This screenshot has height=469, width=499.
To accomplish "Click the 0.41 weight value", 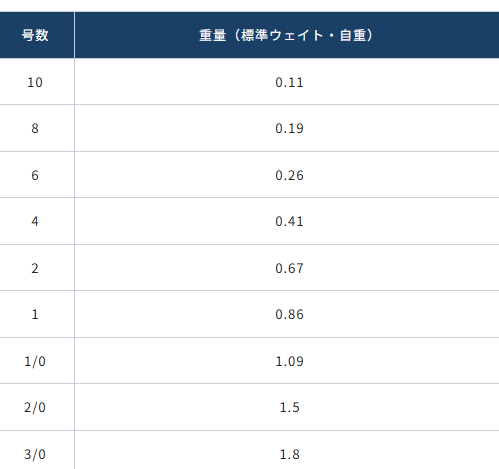I will coord(289,222).
